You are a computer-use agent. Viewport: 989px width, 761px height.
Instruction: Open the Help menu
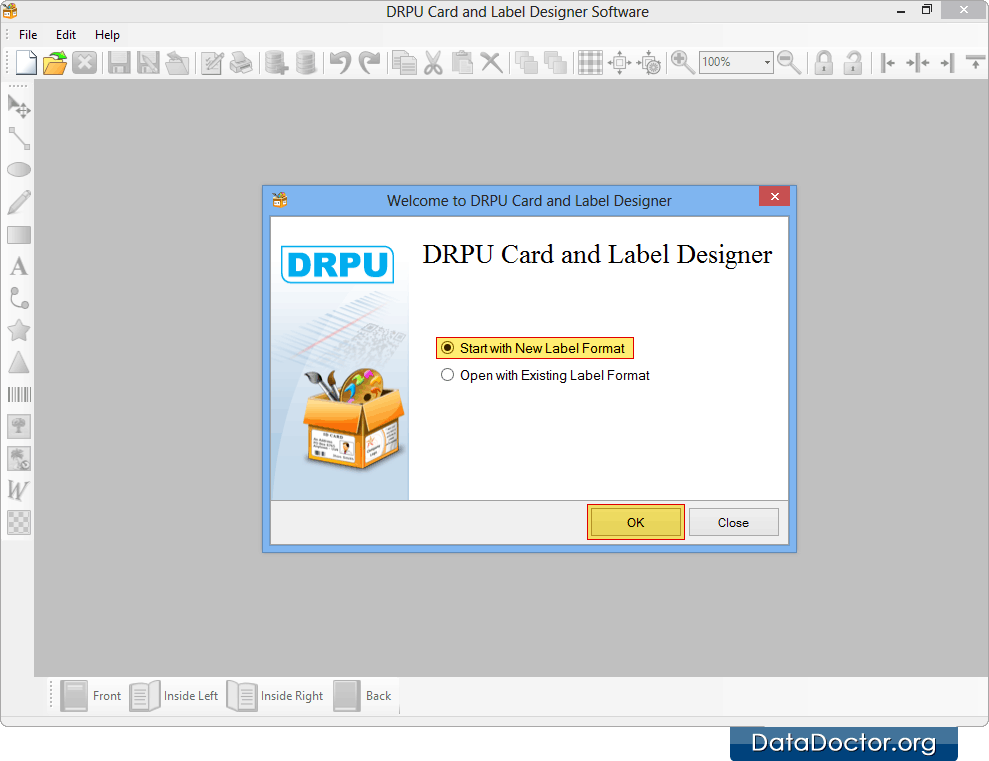tap(107, 35)
